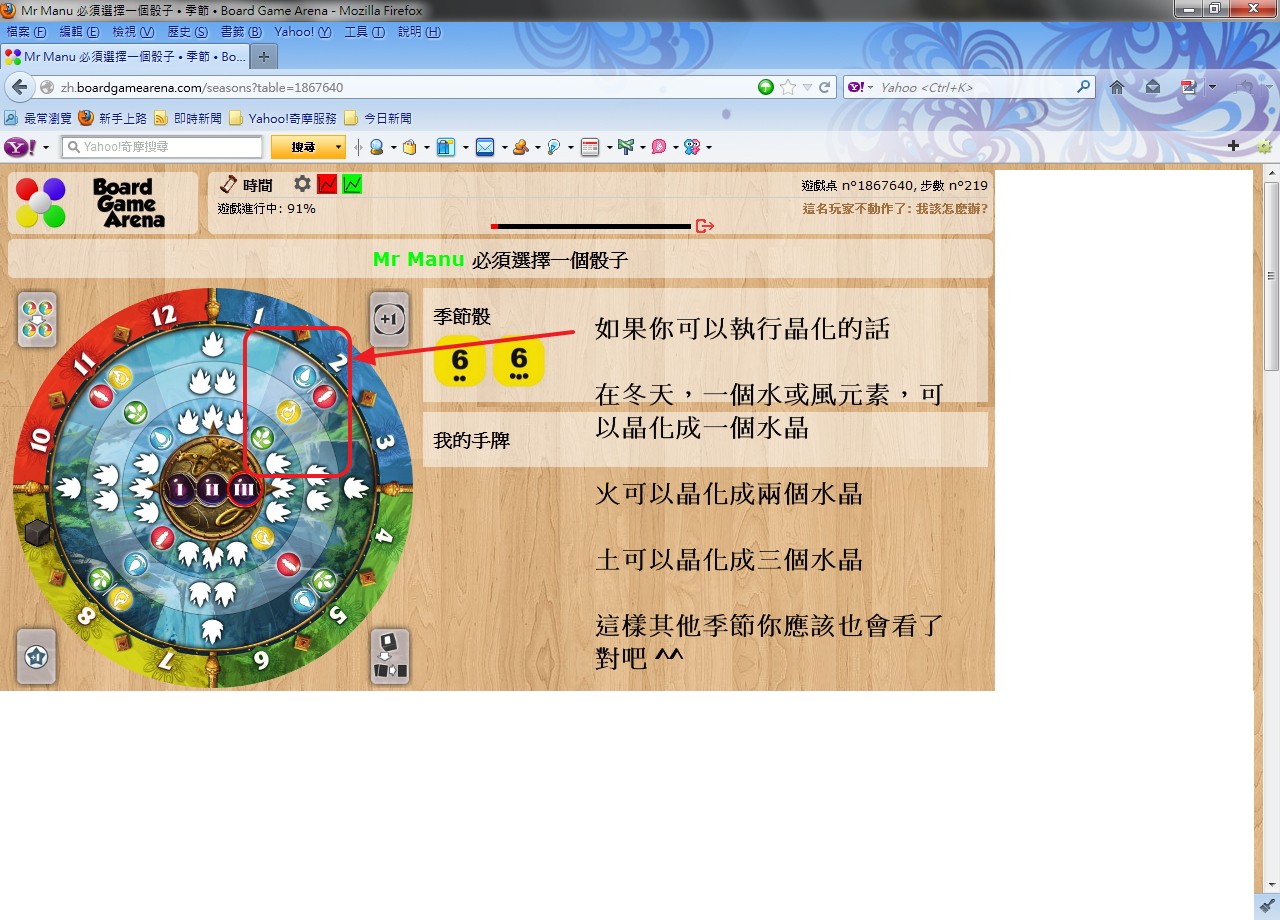Reload the page with refresh icon
Viewport: 1280px width, 920px height.
tap(825, 87)
